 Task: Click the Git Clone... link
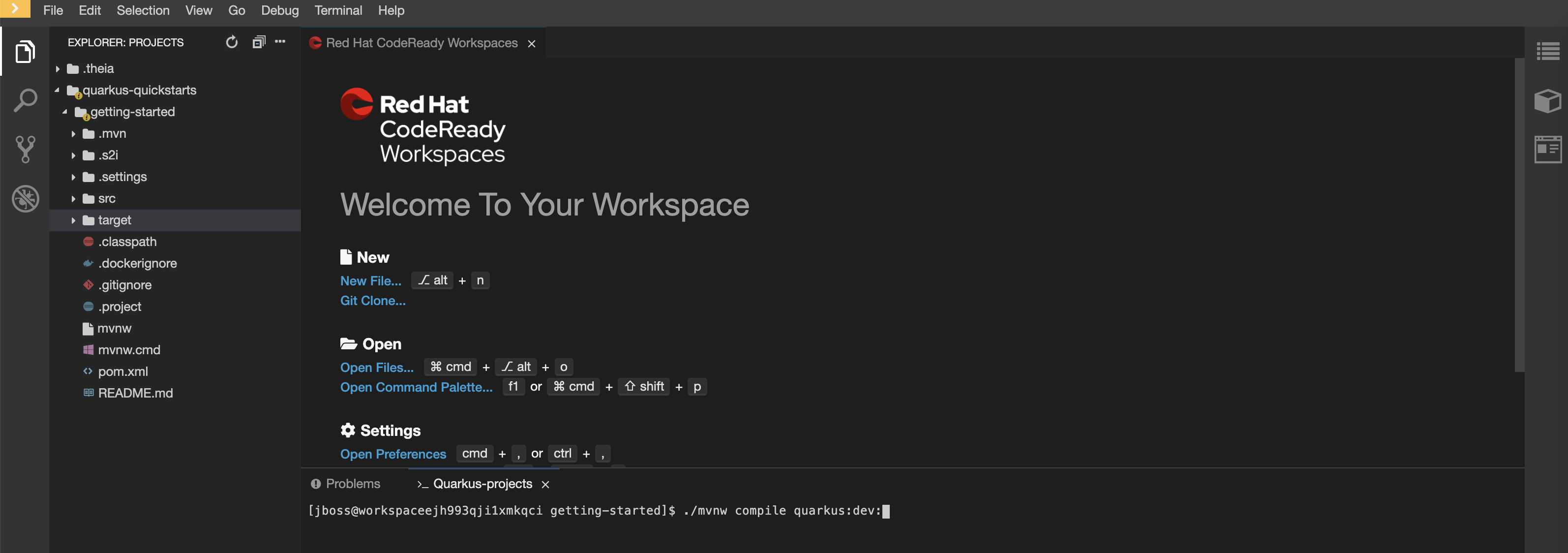coord(372,301)
